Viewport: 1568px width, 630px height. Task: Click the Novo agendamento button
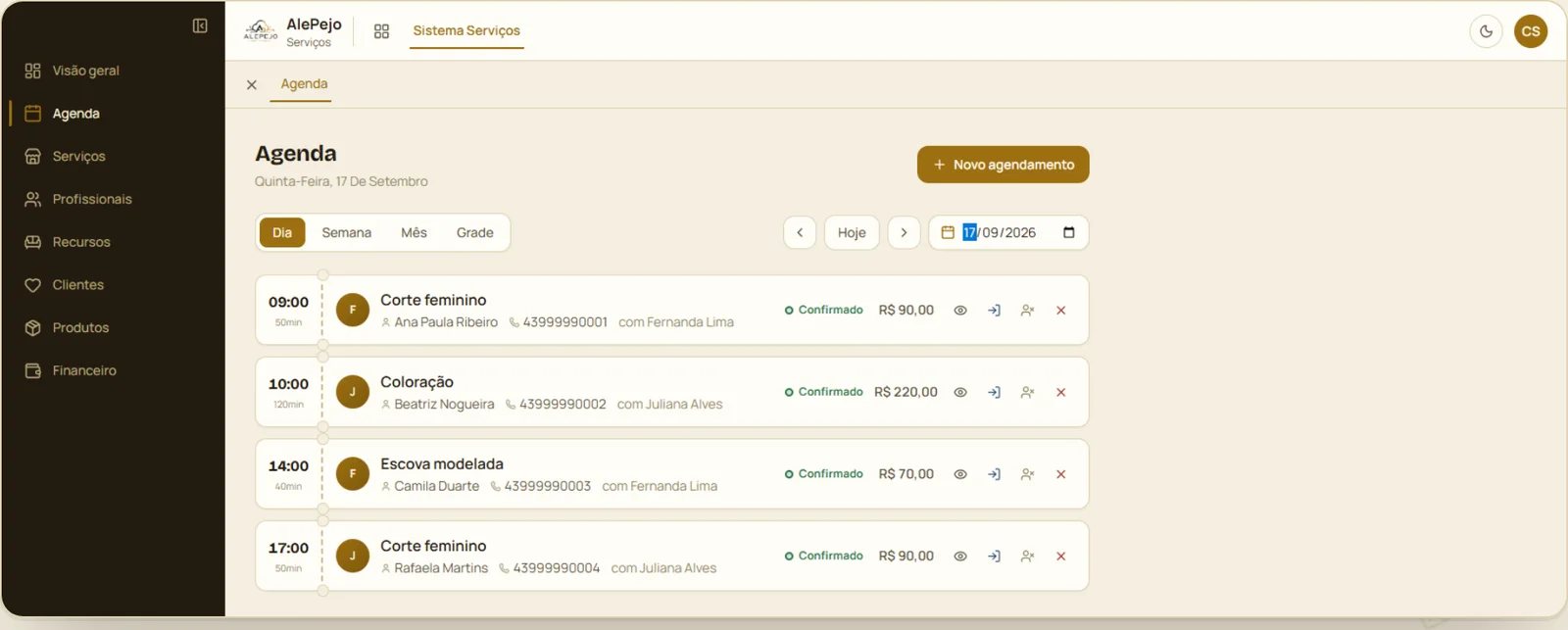click(1003, 165)
